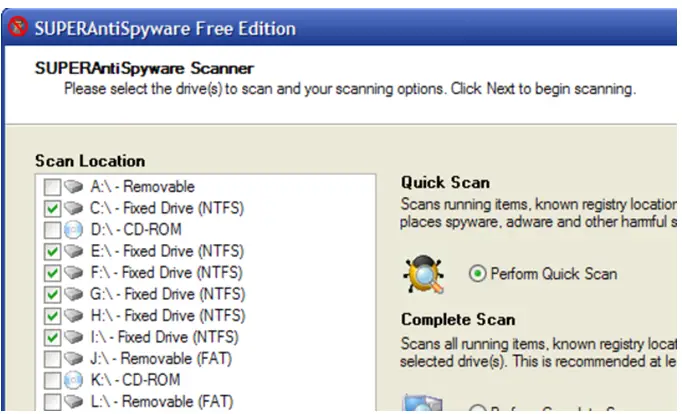Click the 'Quick Scan' heading
Image resolution: width=682 pixels, height=414 pixels.
tap(445, 182)
